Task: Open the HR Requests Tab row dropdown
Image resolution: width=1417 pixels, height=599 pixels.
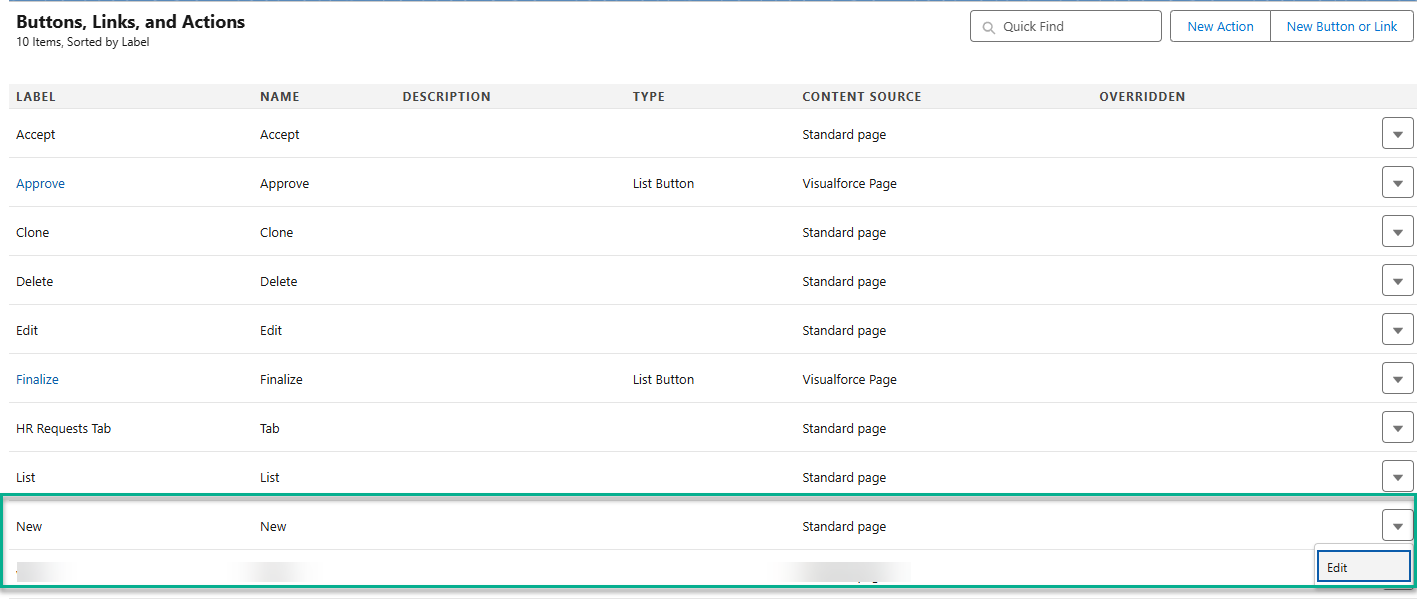Action: (1397, 427)
